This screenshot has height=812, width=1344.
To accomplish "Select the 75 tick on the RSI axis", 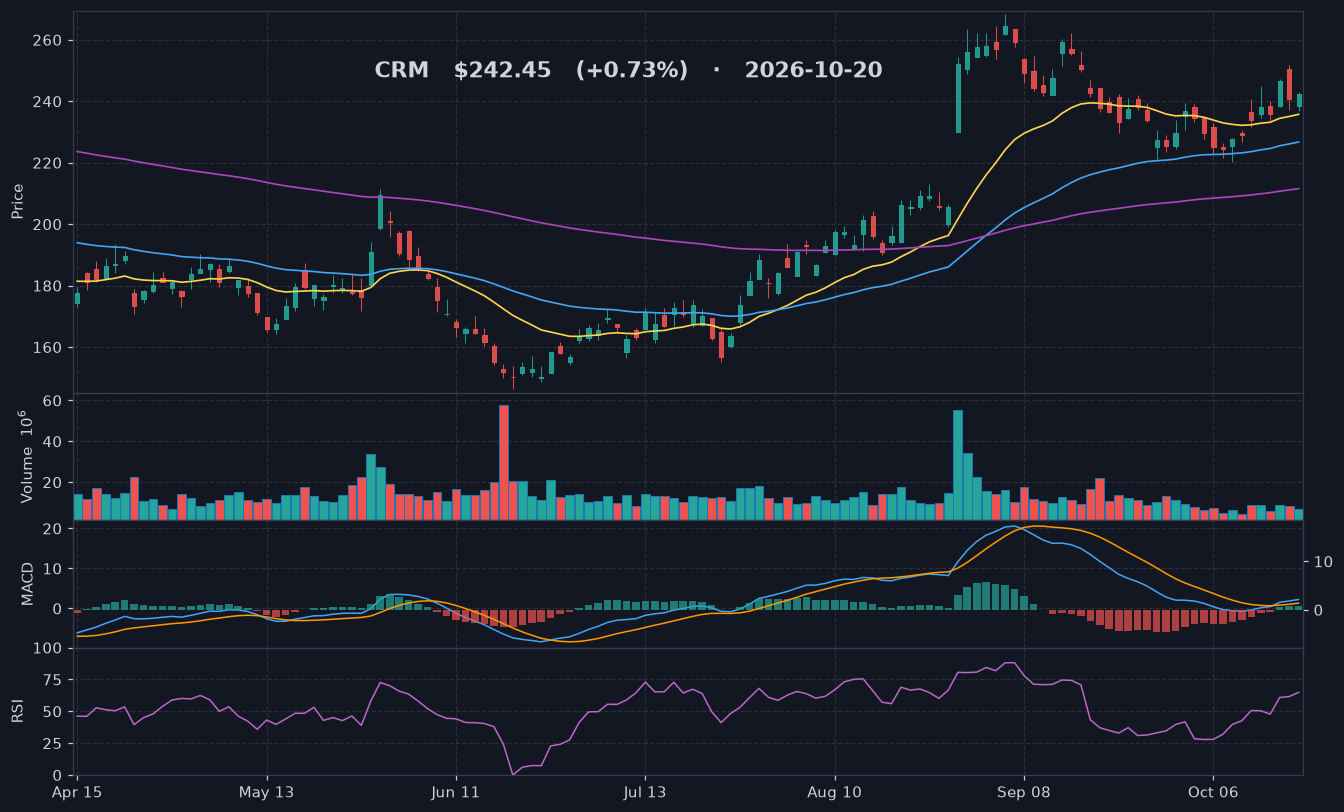I will [54, 681].
